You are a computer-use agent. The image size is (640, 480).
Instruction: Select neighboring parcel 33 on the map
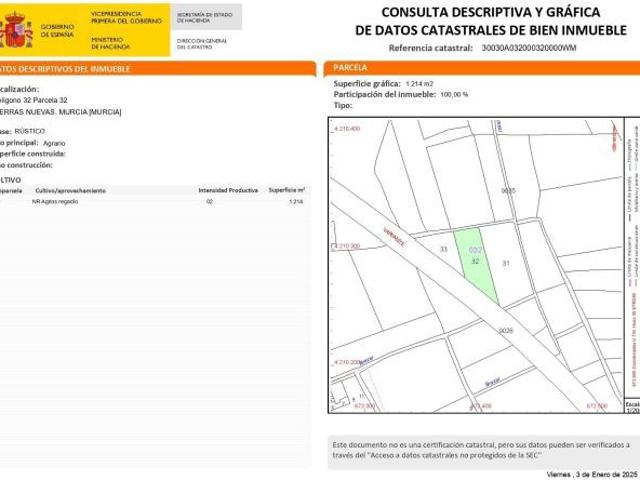point(443,249)
